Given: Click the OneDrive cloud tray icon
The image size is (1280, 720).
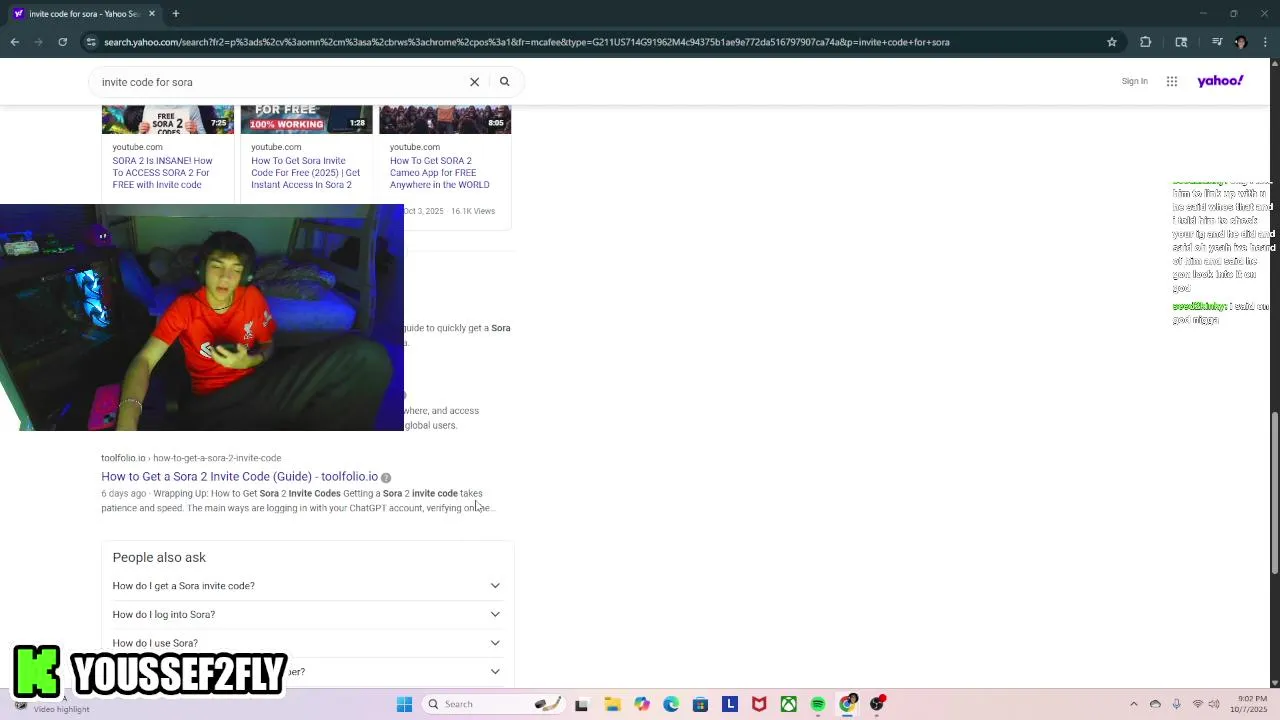Looking at the screenshot, I should (1155, 704).
